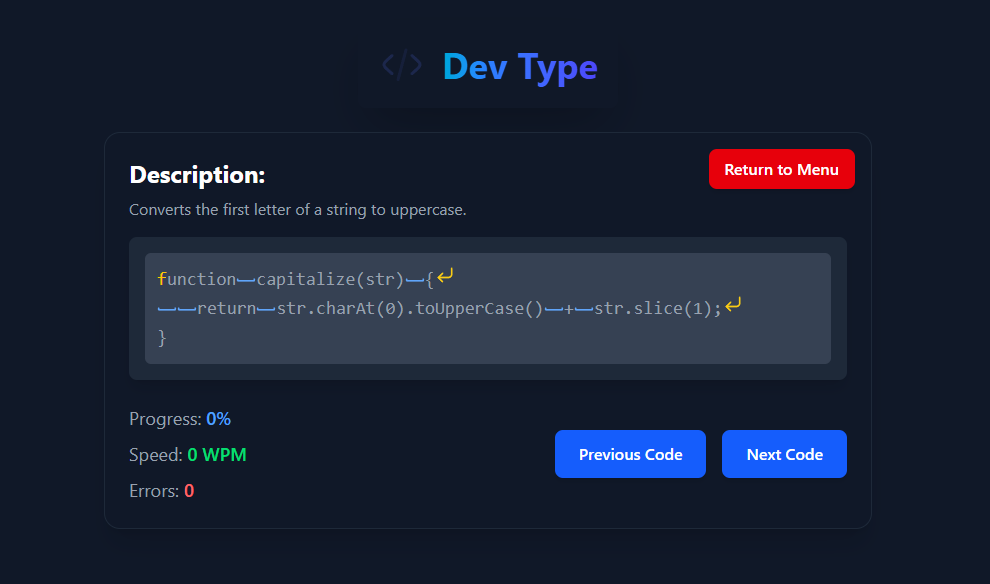Screen dimensions: 990x584
Task: Click the enter symbol after opening brace
Action: 445,276
